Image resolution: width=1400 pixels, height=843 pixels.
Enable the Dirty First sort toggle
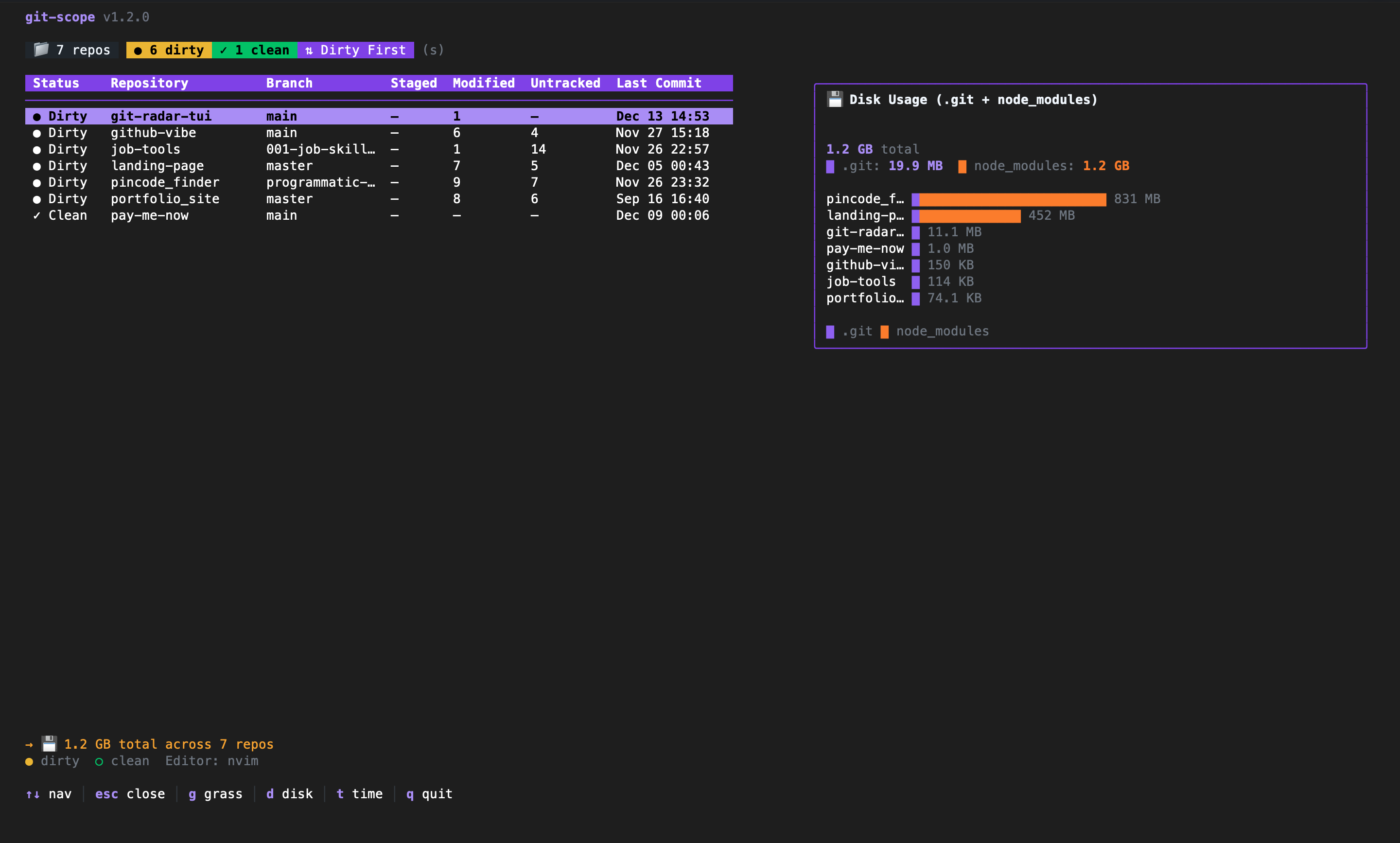(x=355, y=50)
